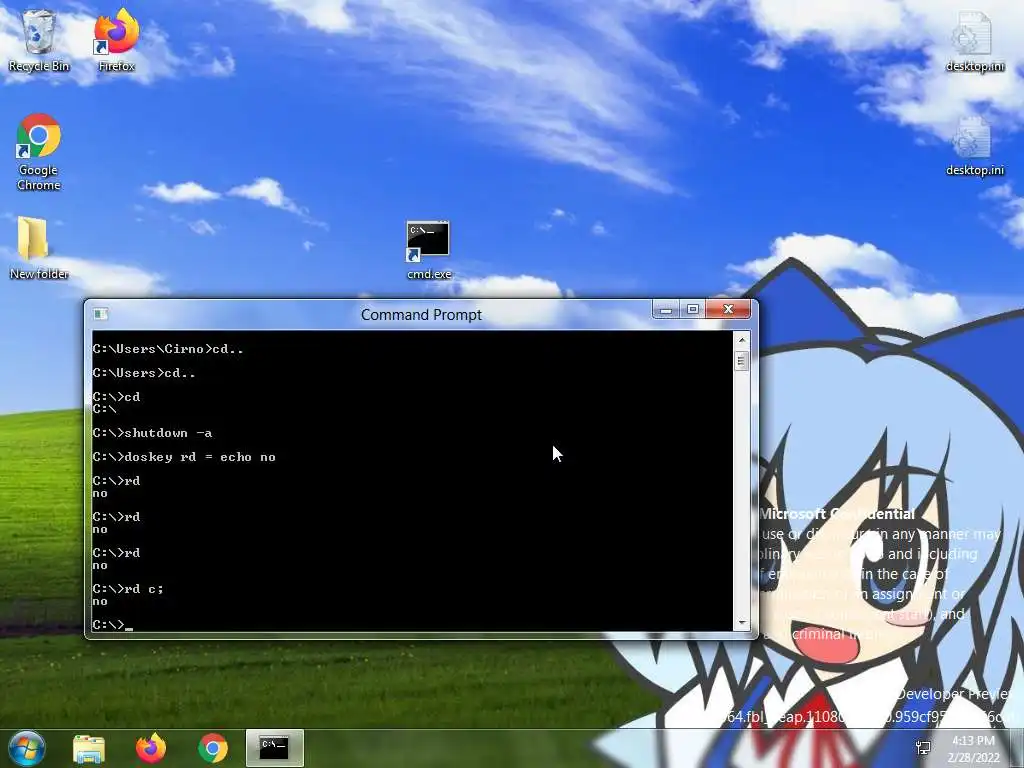Select the Firefox desktop shortcut

(116, 40)
